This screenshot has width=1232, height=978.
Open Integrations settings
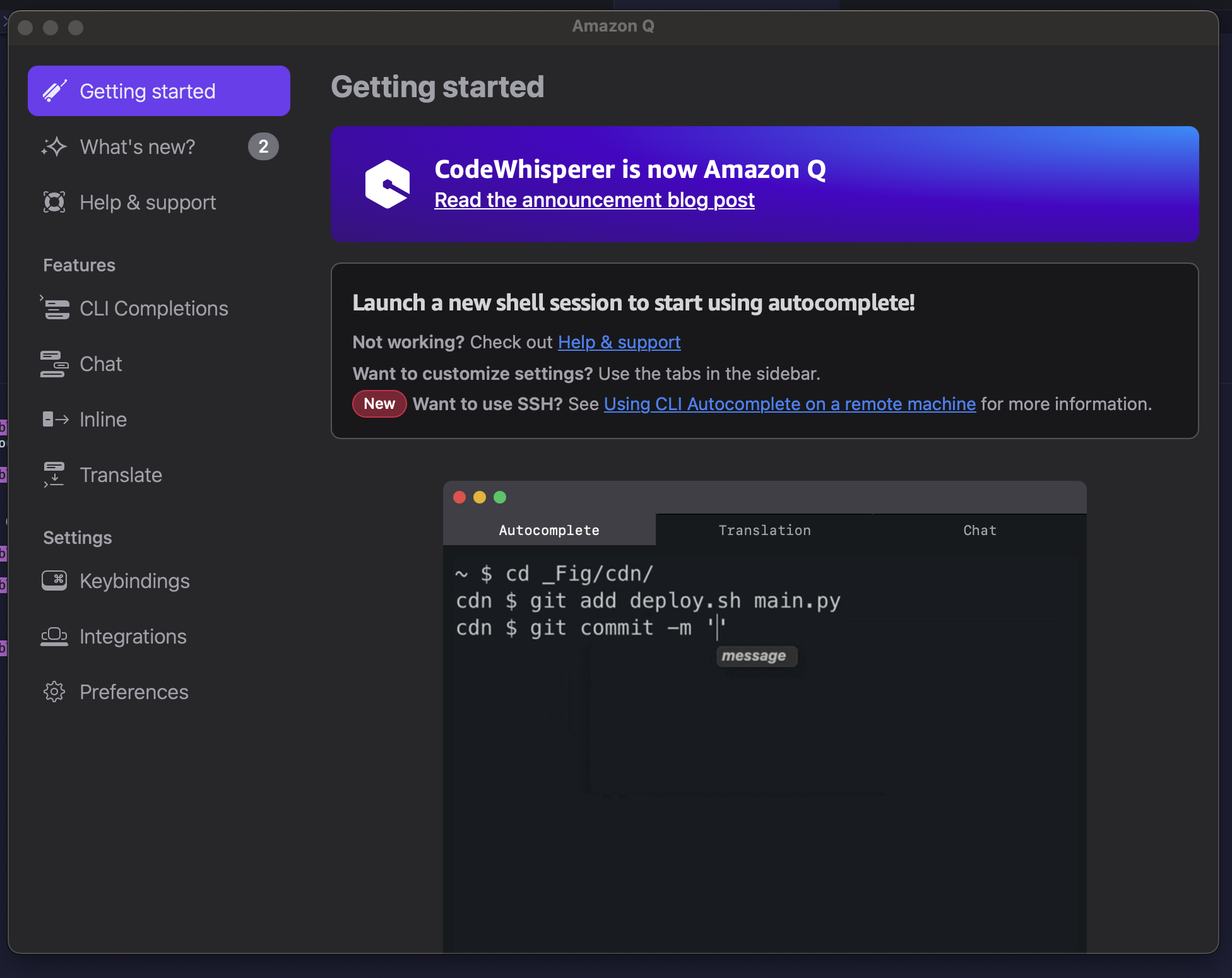coord(159,636)
